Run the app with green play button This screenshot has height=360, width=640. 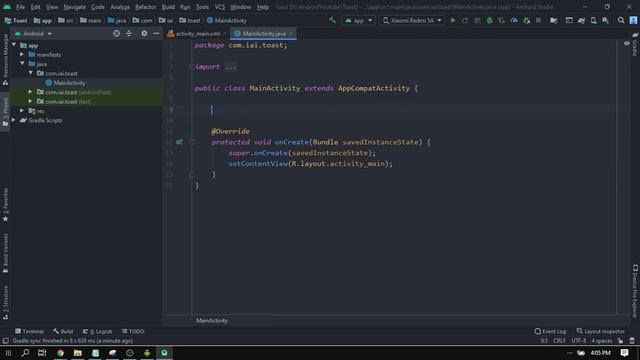(x=453, y=20)
